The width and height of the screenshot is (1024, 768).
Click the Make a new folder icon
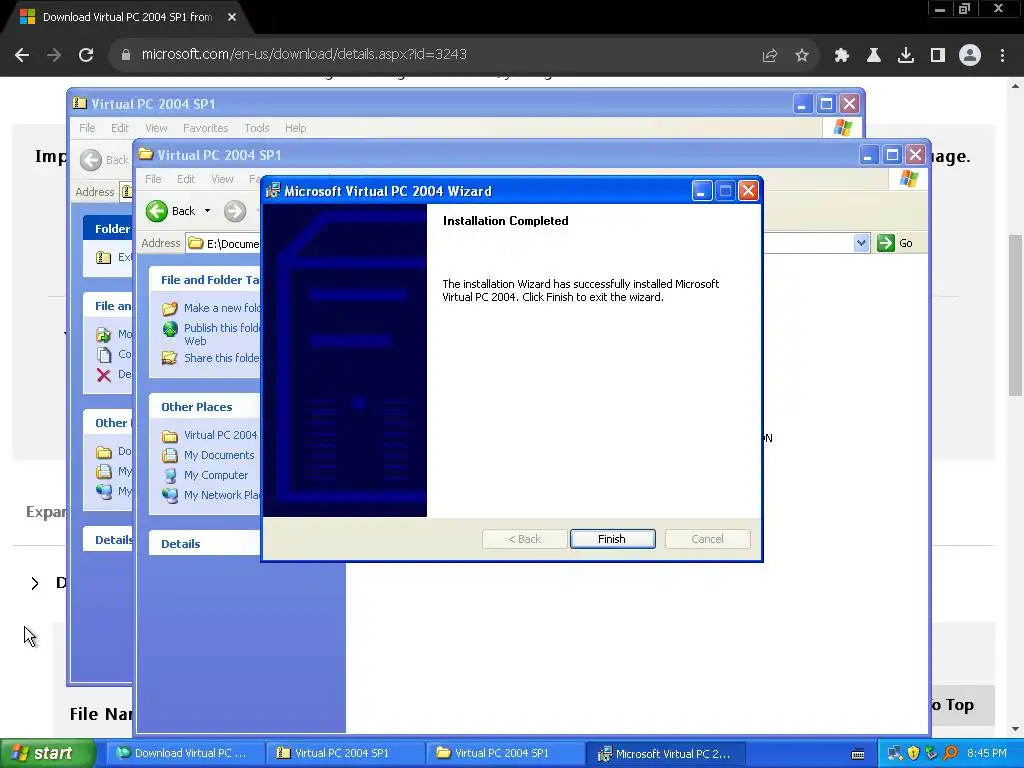pos(170,308)
